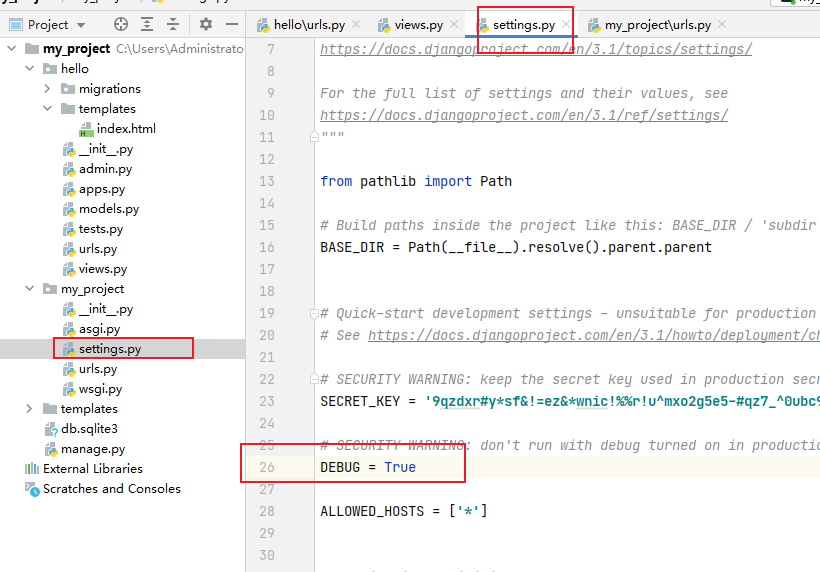Click the Expand All icon in Project toolbar
The height and width of the screenshot is (572, 820).
tap(147, 24)
